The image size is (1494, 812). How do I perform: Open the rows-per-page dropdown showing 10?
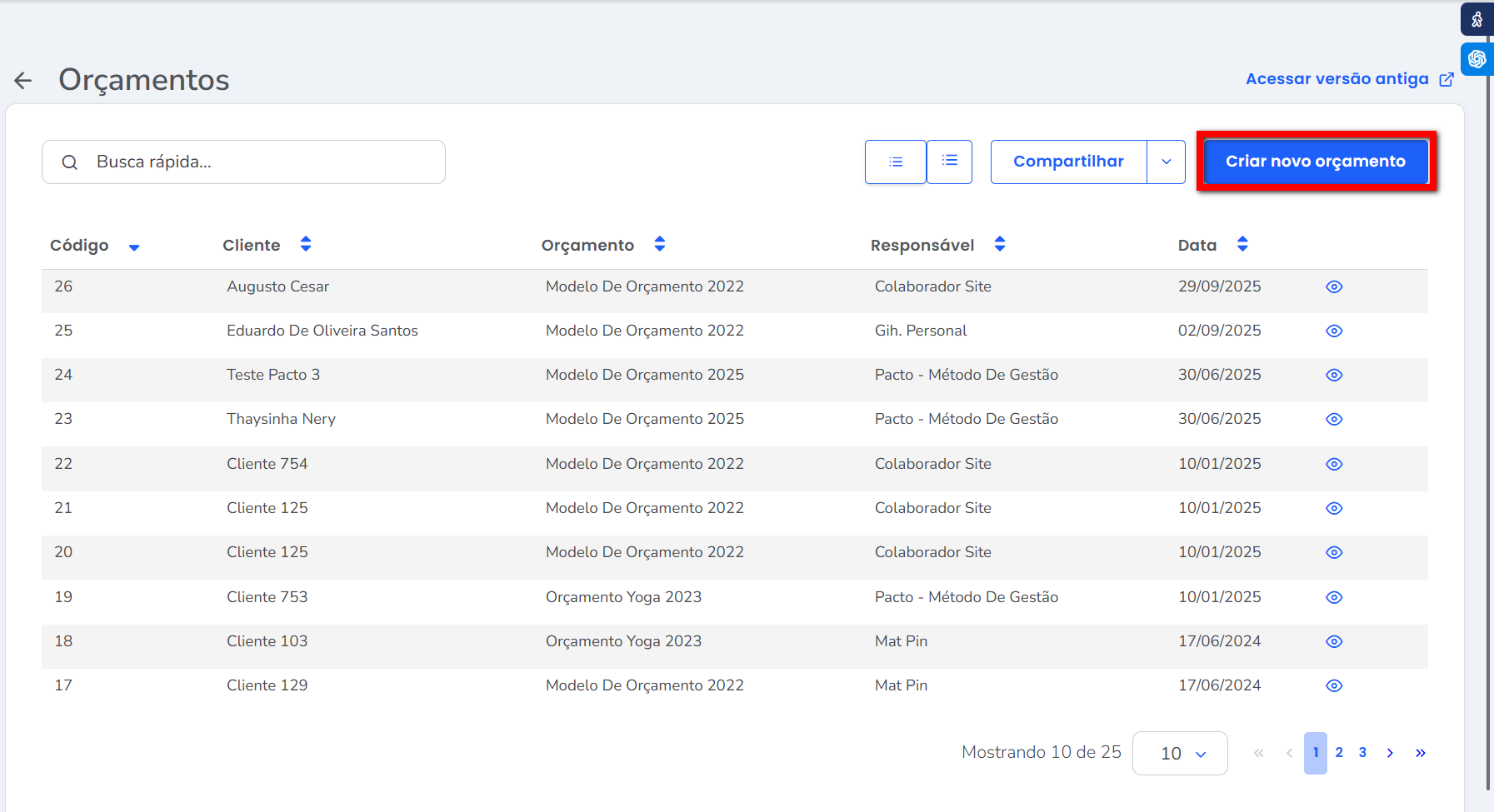1180,753
